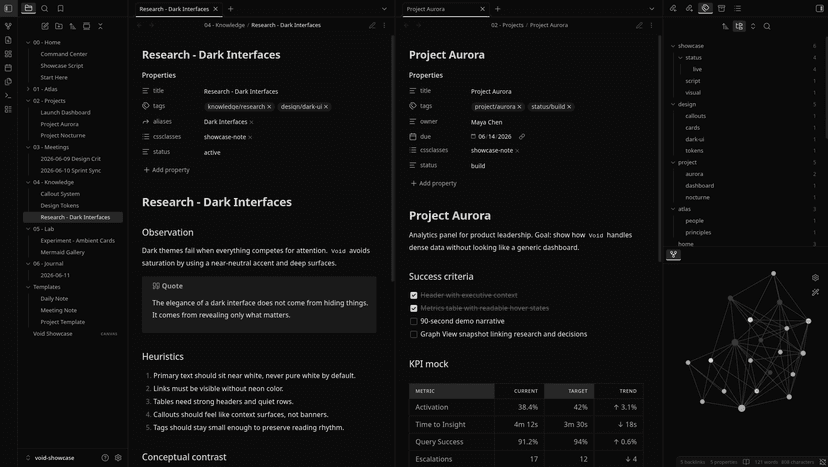Select the local graph tab icon
828x467 pixels.
click(673, 254)
